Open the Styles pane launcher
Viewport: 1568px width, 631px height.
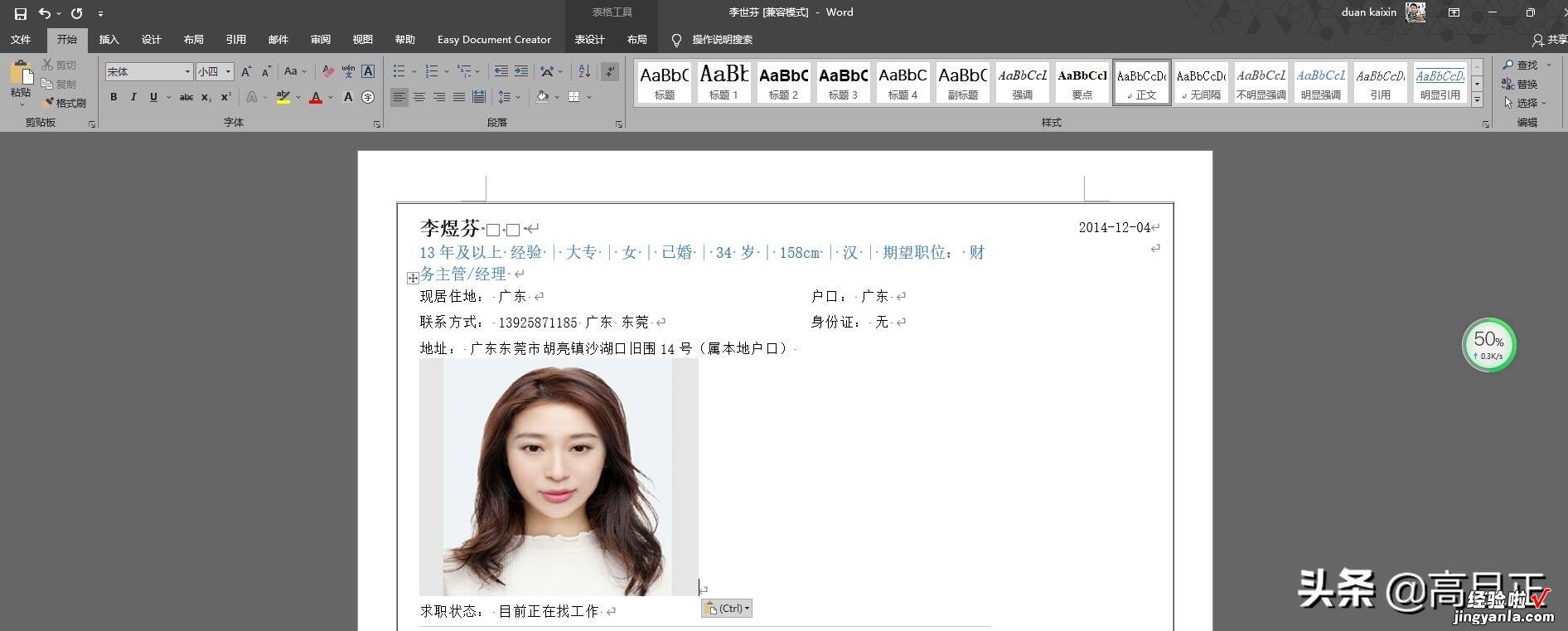point(1486,124)
